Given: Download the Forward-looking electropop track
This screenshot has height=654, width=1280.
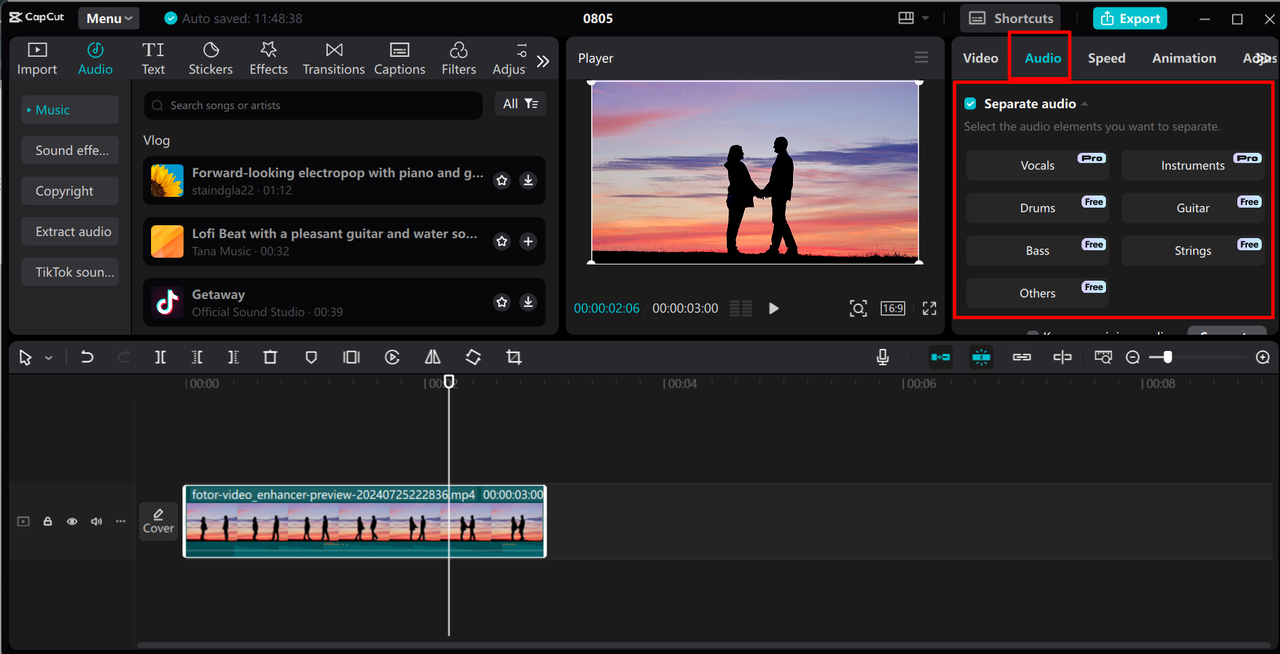Looking at the screenshot, I should 528,180.
